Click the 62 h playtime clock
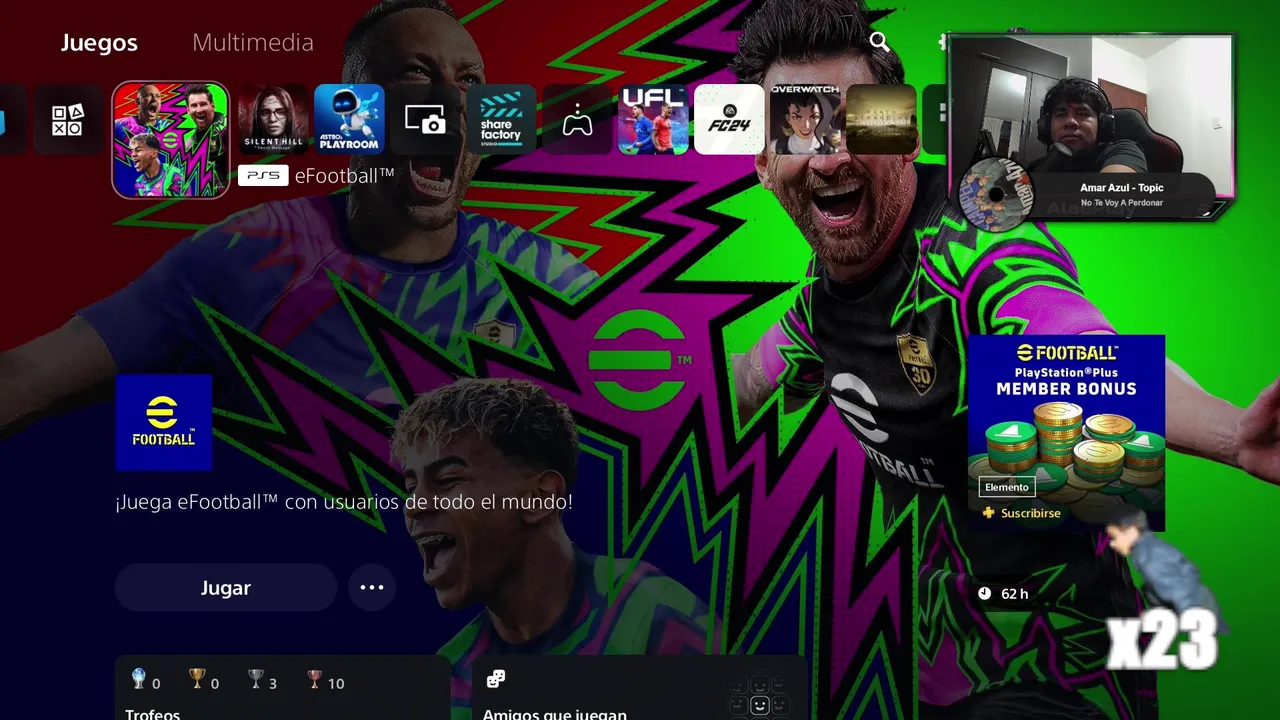Image resolution: width=1280 pixels, height=720 pixels. [1003, 594]
